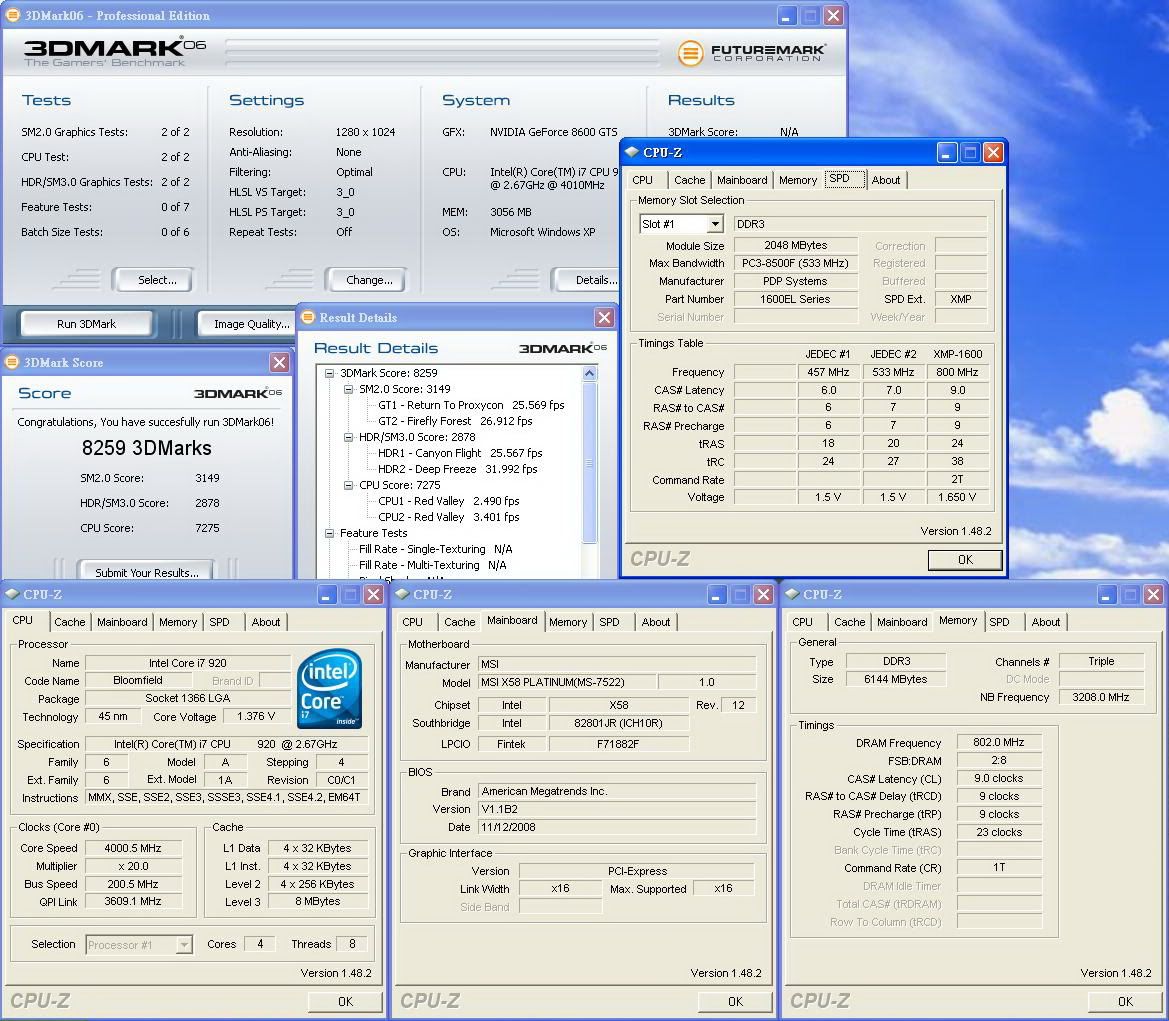
Task: Open the SPD tab in Mainboard CPU-Z window
Action: click(x=609, y=622)
